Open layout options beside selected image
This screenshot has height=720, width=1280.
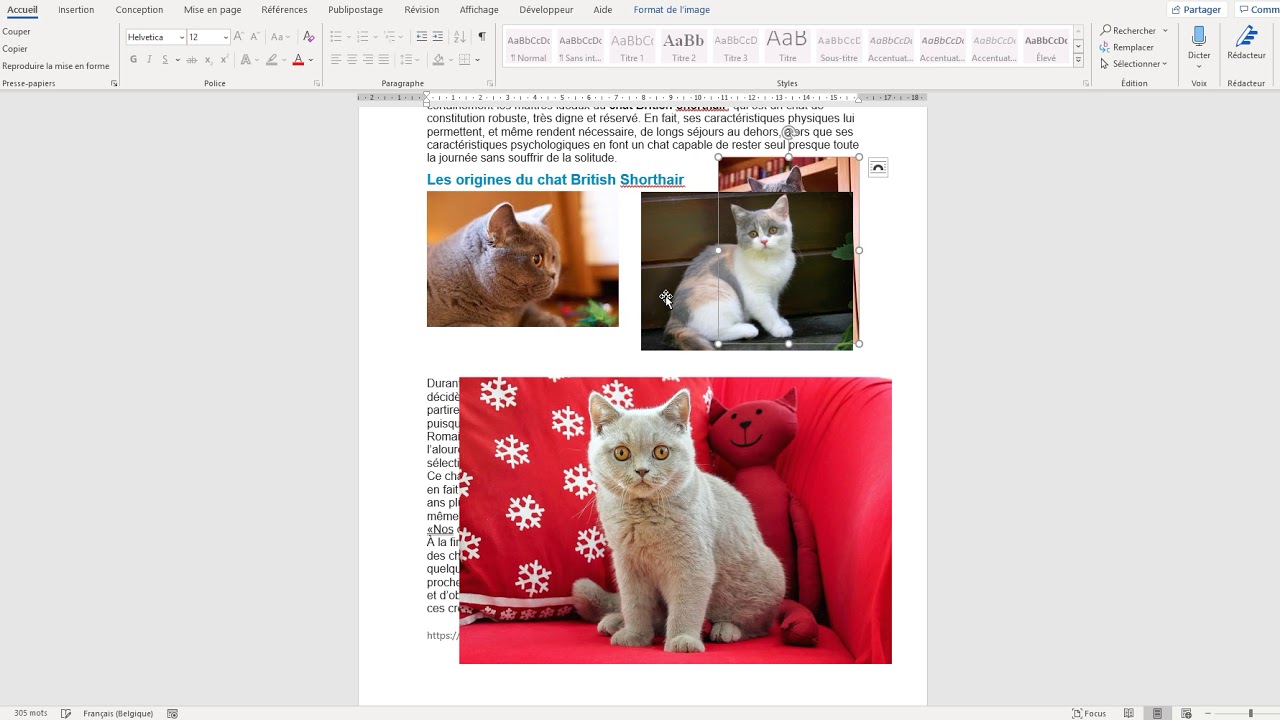click(878, 168)
